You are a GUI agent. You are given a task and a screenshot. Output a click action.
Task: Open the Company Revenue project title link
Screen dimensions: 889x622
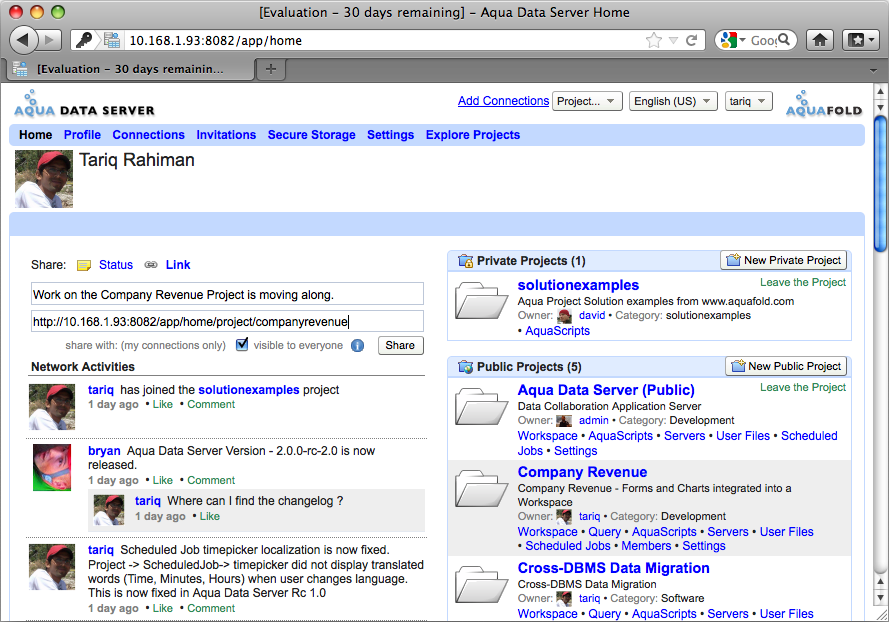click(582, 472)
